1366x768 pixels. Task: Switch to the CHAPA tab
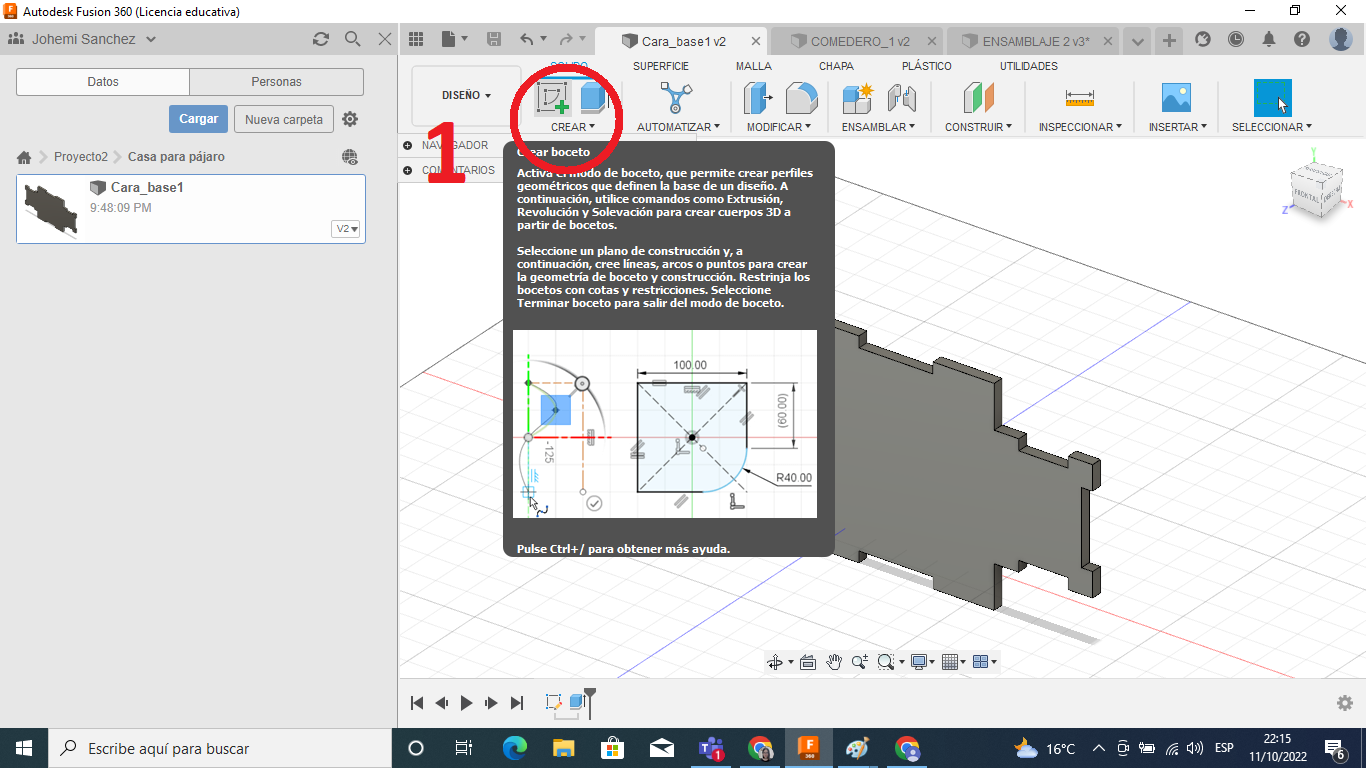[836, 66]
